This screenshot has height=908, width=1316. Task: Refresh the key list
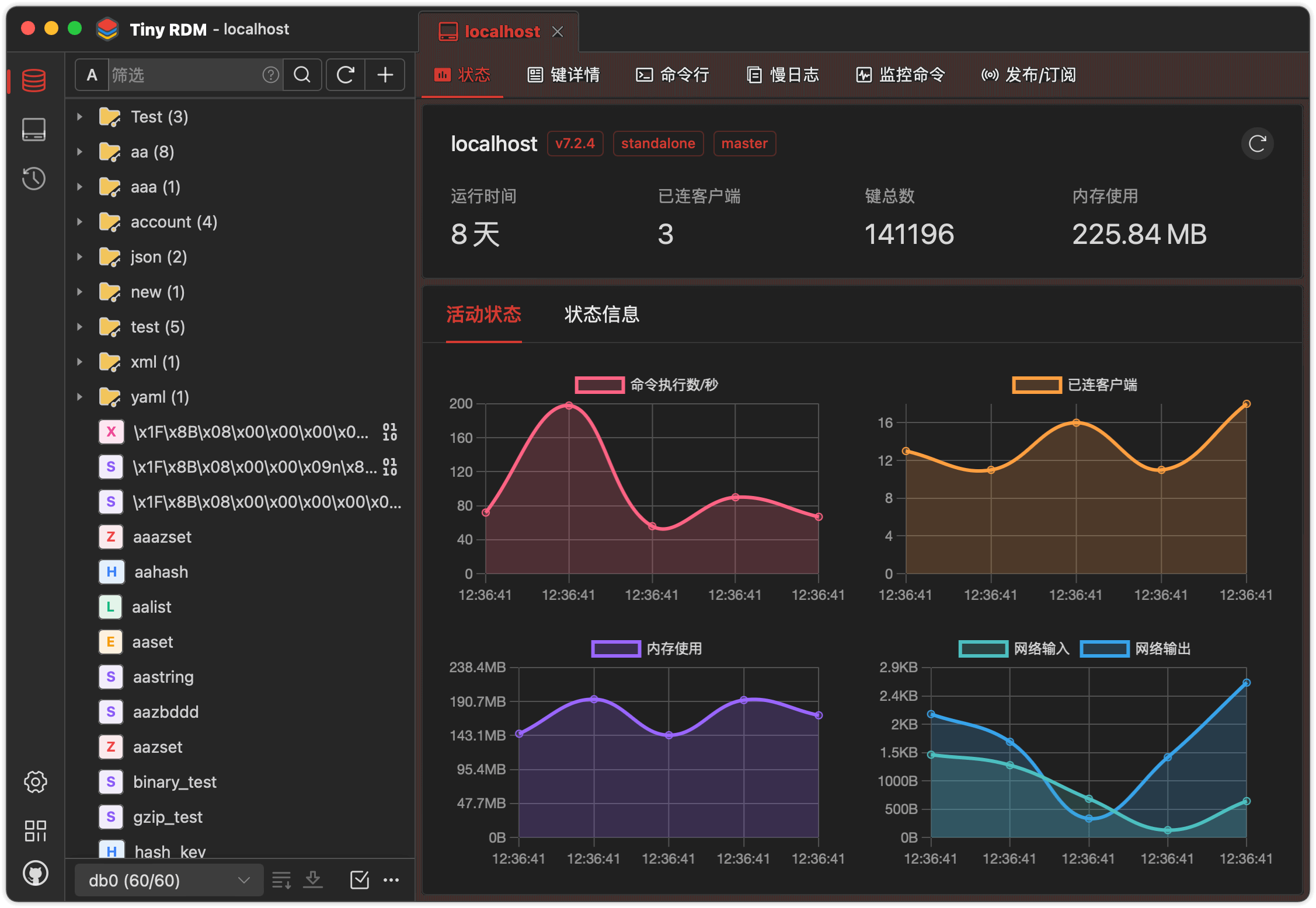(x=346, y=75)
